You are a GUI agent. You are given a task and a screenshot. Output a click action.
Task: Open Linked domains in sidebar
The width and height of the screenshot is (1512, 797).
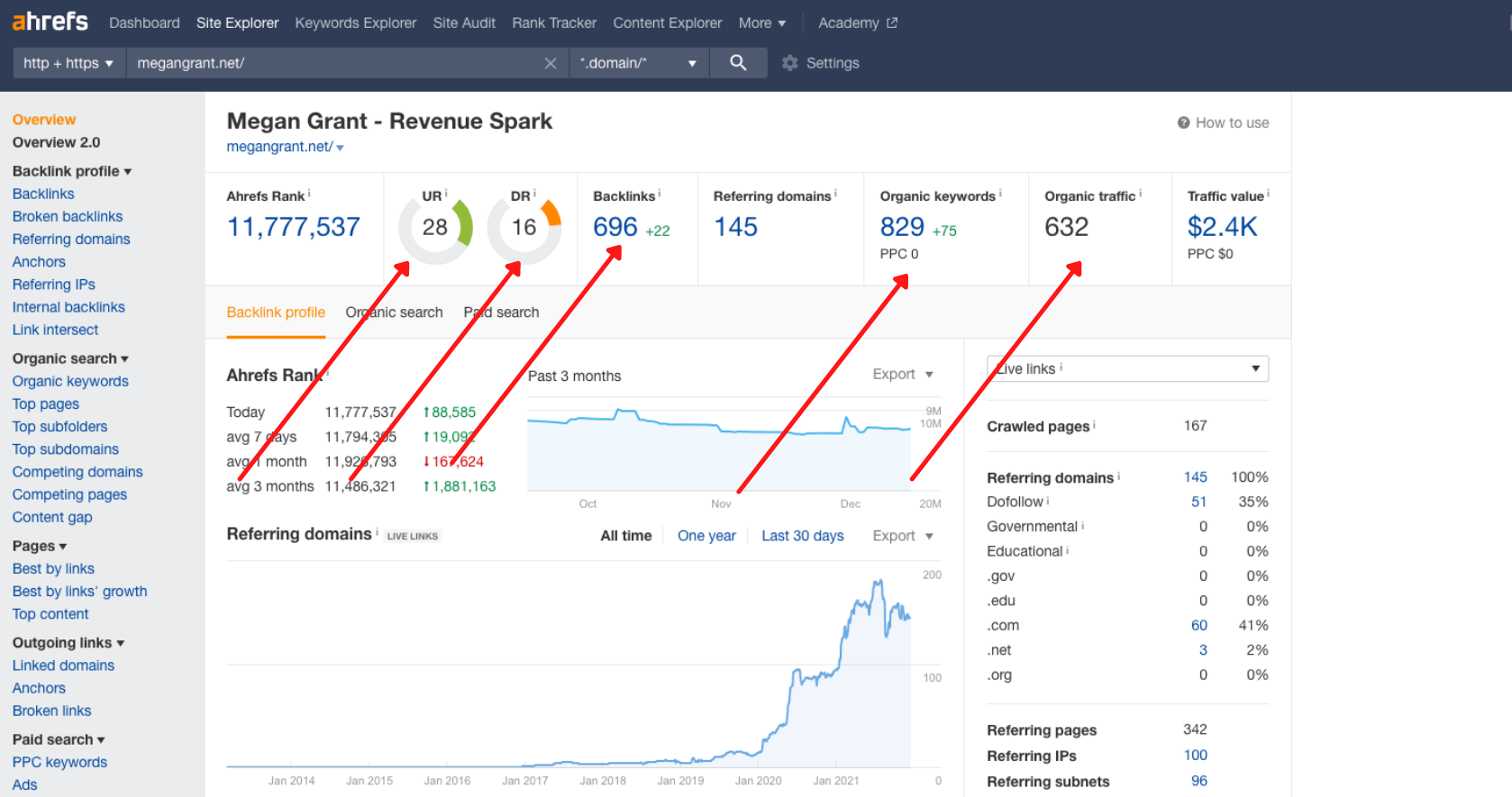tap(63, 666)
